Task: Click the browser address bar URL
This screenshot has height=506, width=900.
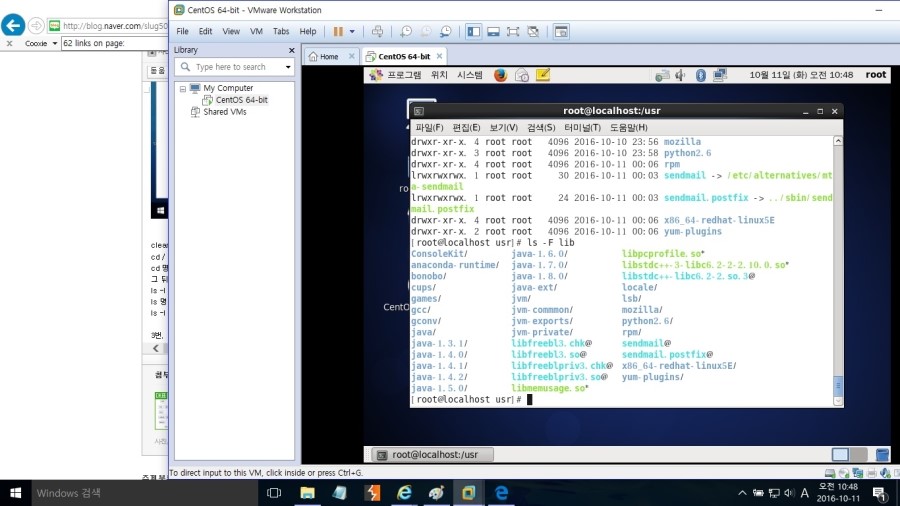Action: [114, 26]
